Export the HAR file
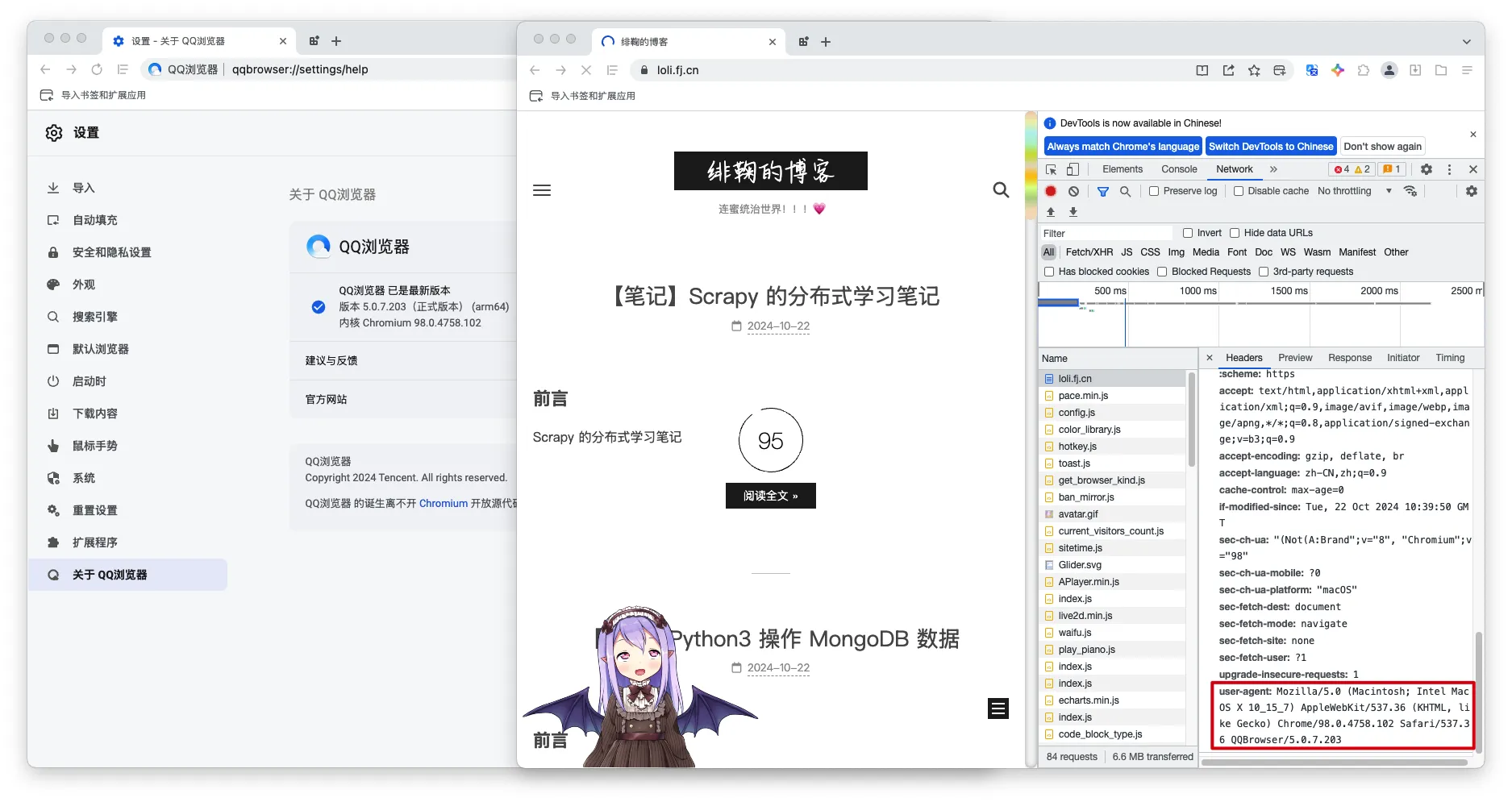The height and width of the screenshot is (802, 1512). [1073, 212]
